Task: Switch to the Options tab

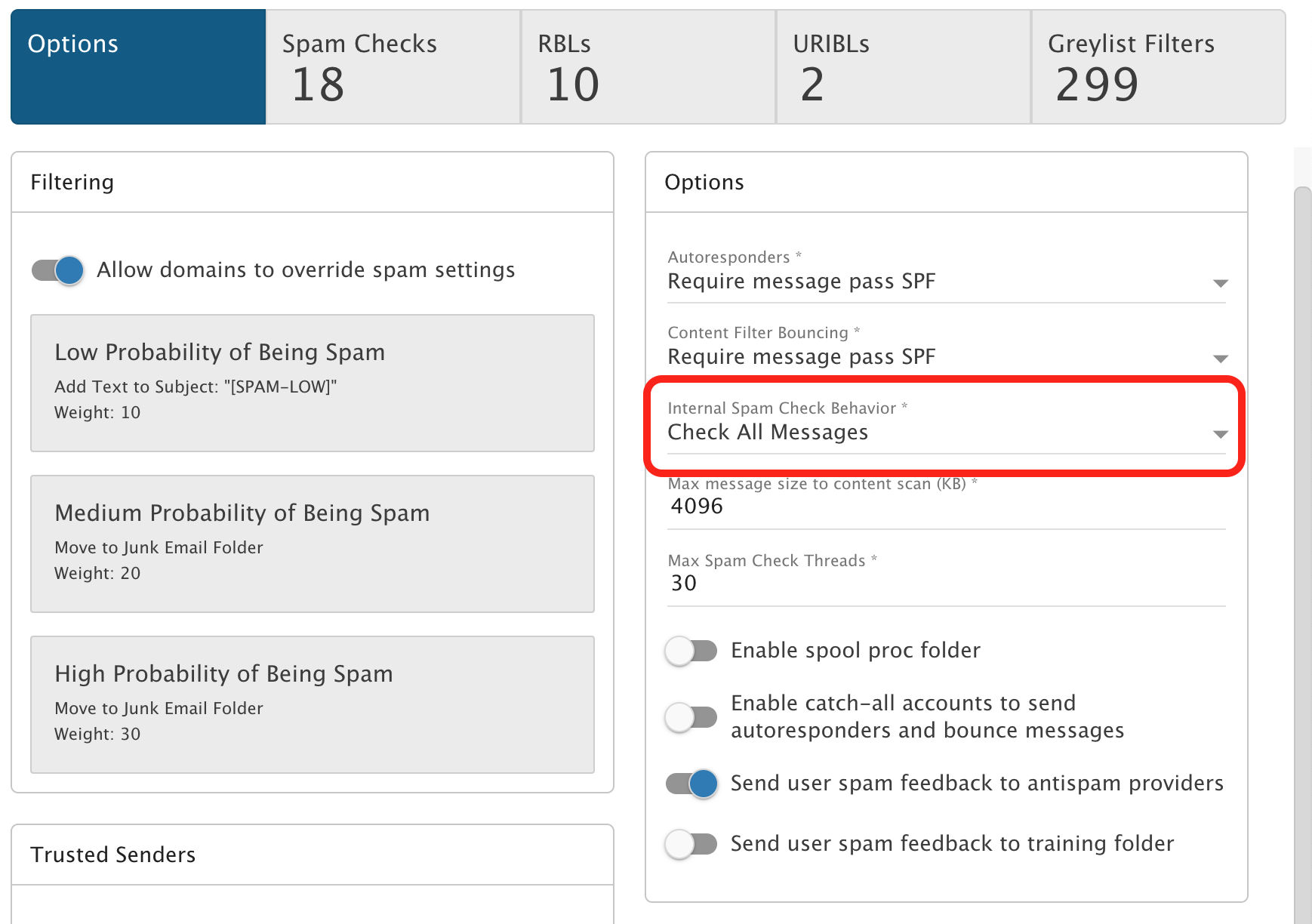Action: [138, 66]
